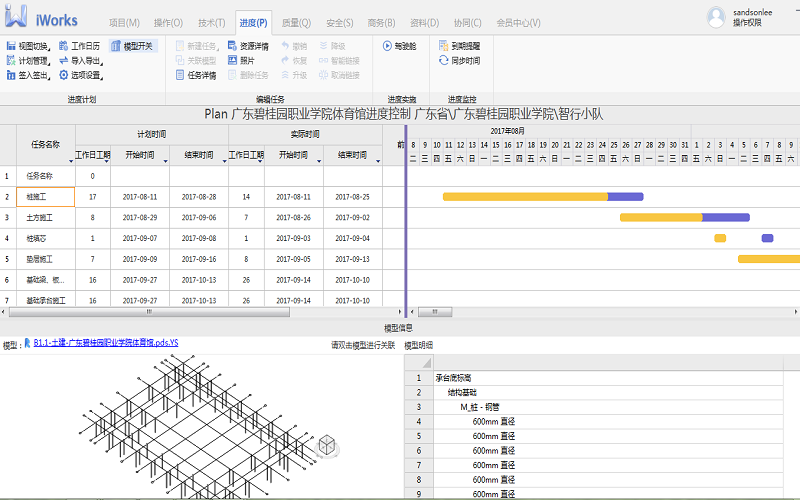Image resolution: width=800 pixels, height=500 pixels.
Task: Click the 操作权限 label under username
Action: pyautogui.click(x=747, y=22)
